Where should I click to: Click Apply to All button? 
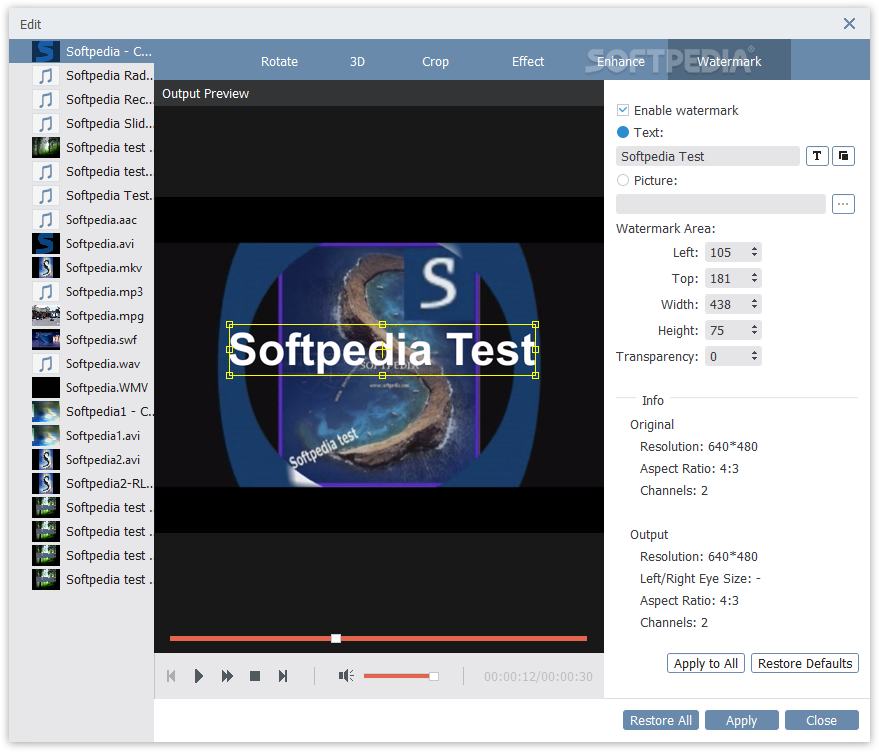coord(706,663)
